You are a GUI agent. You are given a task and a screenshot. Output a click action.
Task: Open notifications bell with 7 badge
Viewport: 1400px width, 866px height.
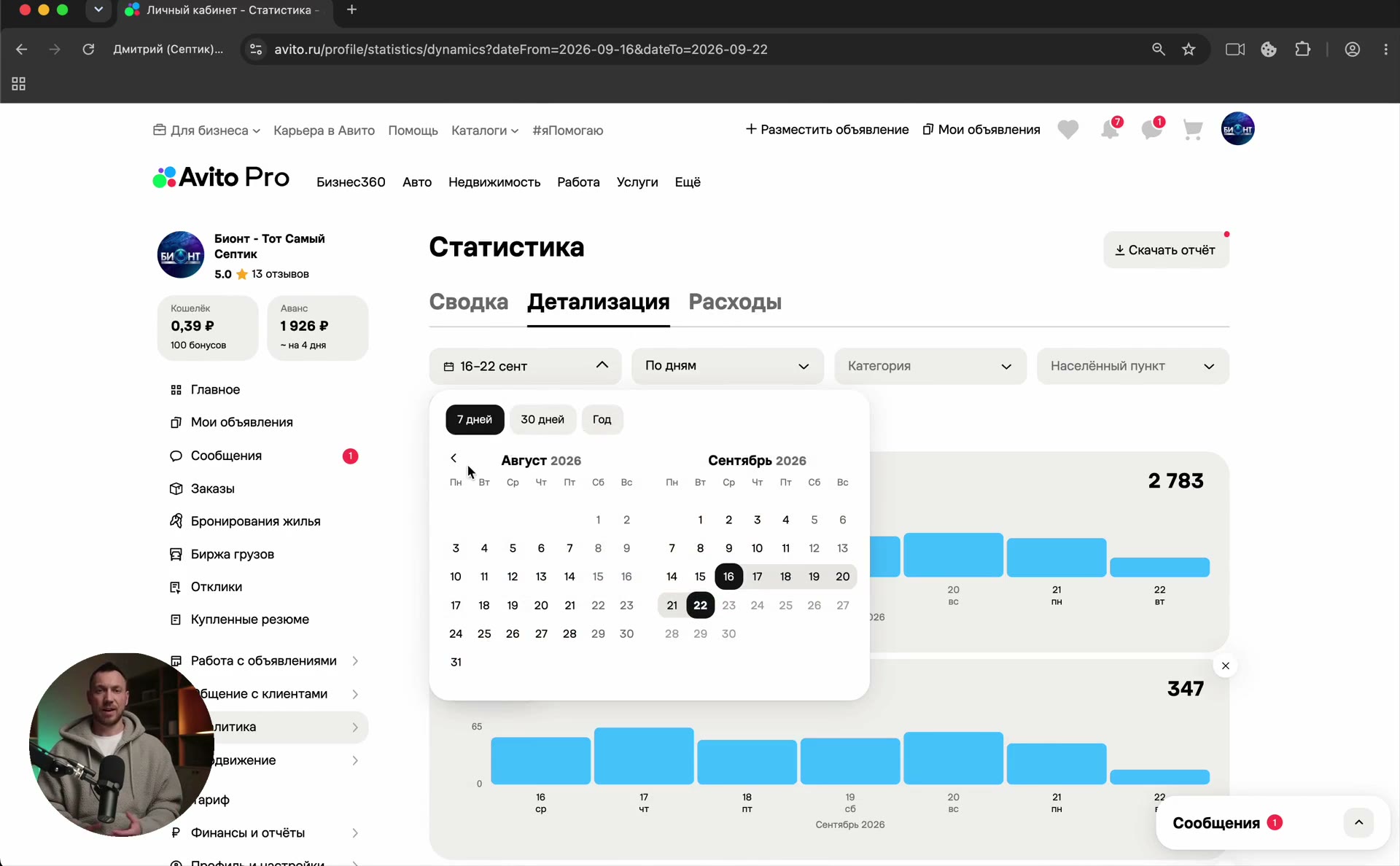pyautogui.click(x=1111, y=129)
